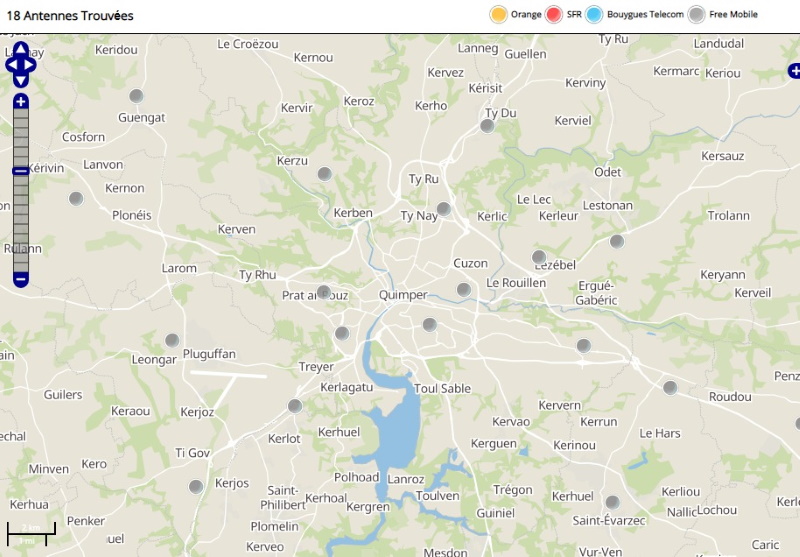Image resolution: width=800 pixels, height=557 pixels.
Task: Toggle the SFR operator filter
Action: point(554,15)
